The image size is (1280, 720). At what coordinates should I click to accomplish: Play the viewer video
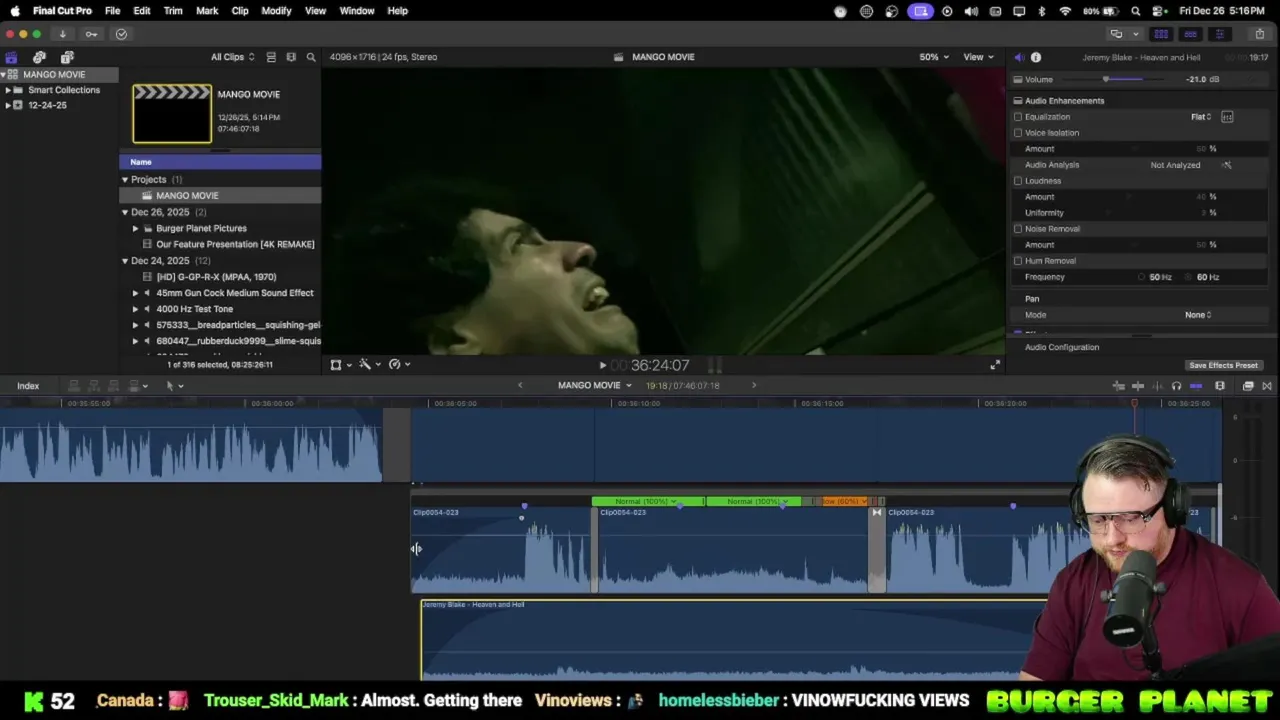602,366
